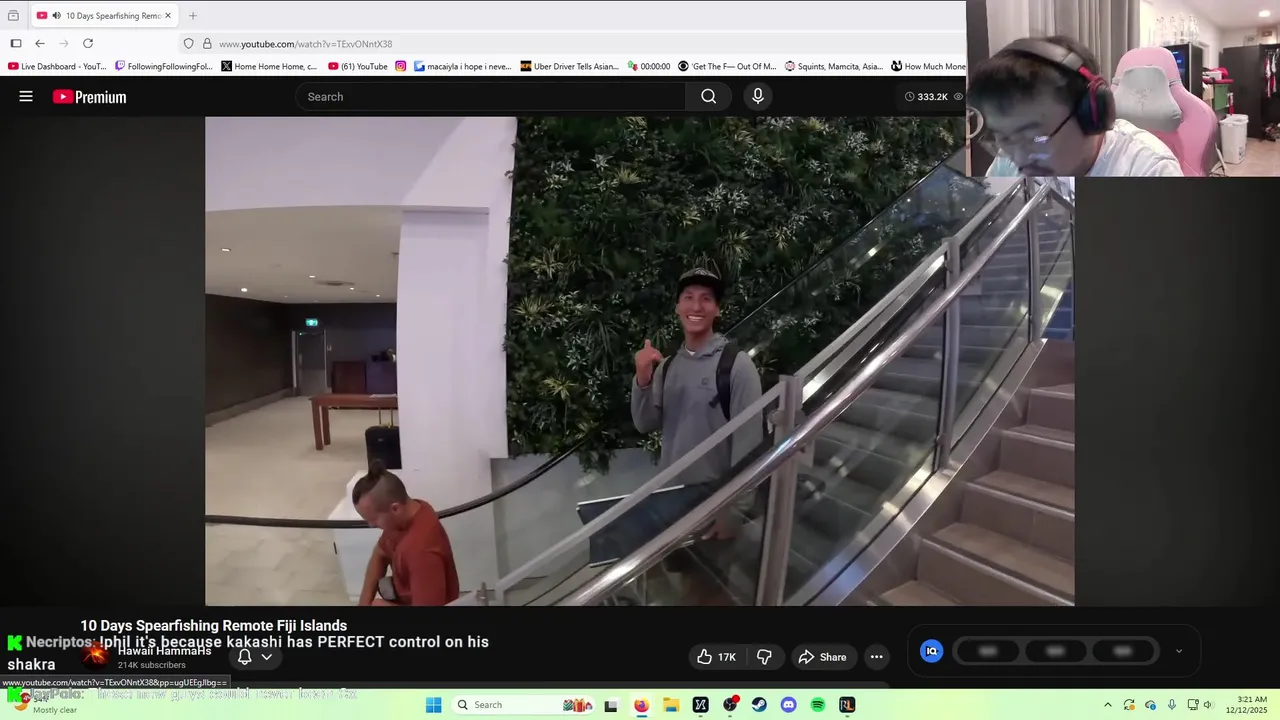Open the macaiyla i hope bookmark
1280x720 pixels.
point(463,66)
